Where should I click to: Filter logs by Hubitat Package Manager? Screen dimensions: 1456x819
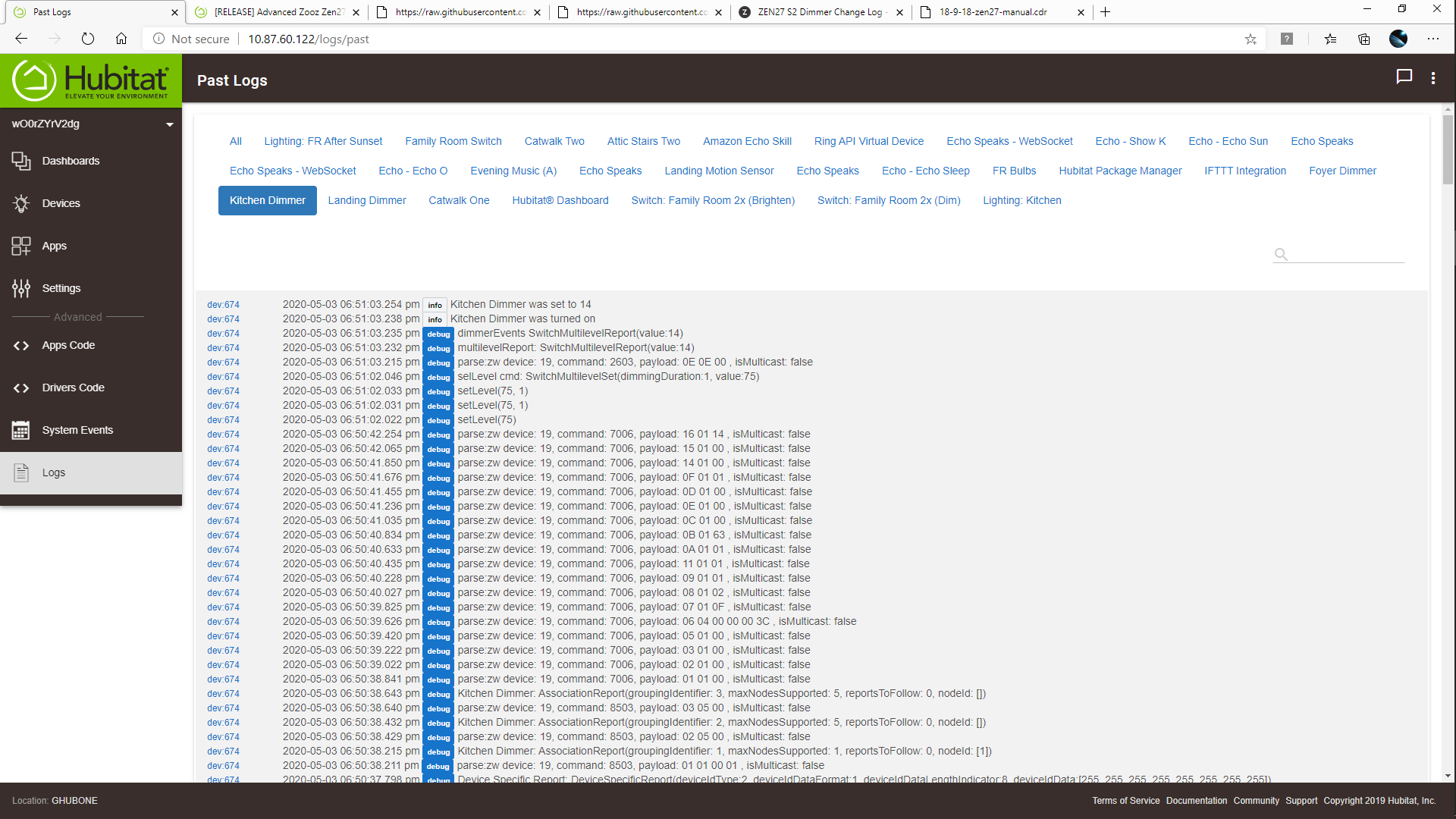1120,171
